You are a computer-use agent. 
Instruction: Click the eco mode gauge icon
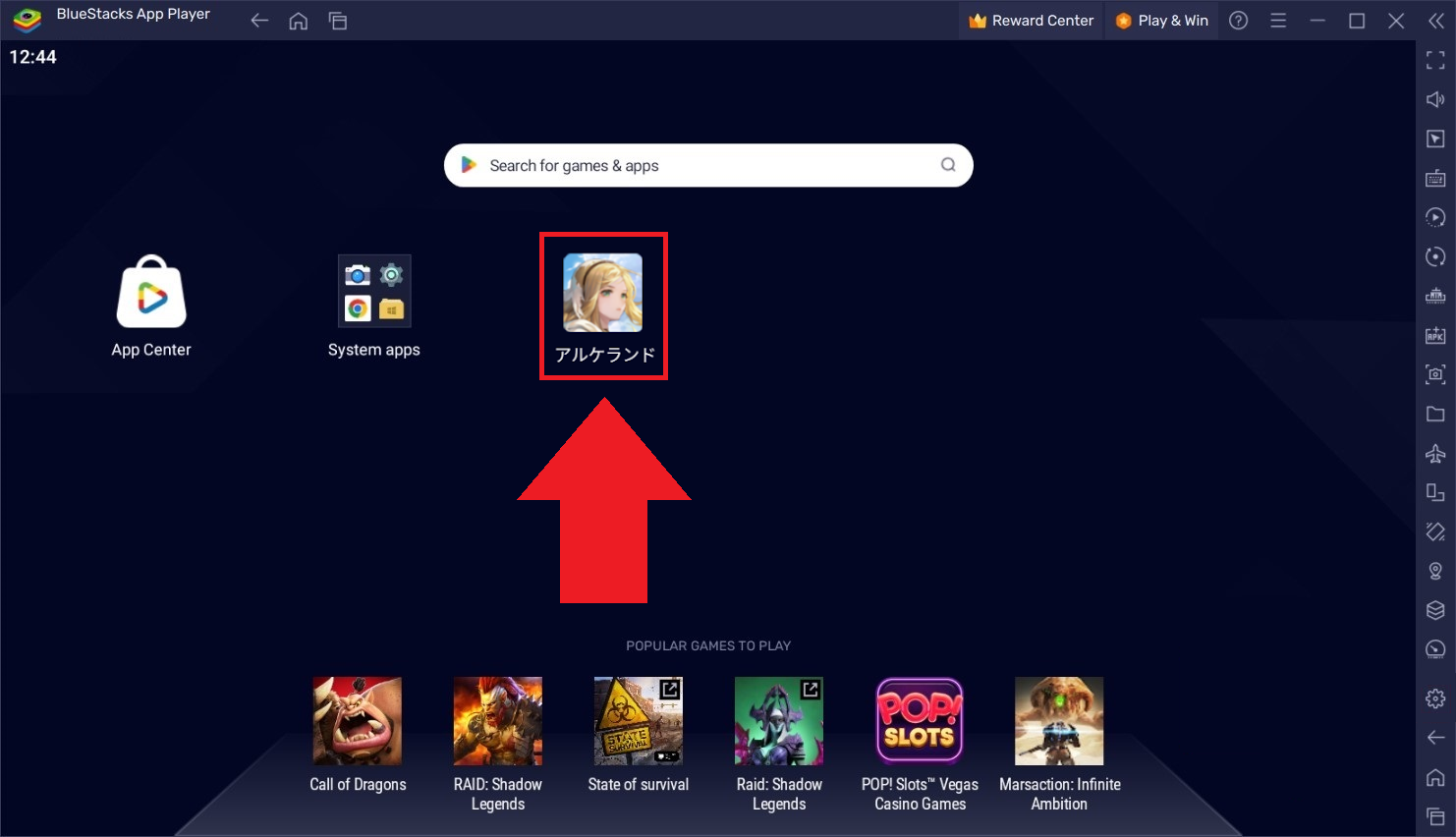pos(1435,649)
